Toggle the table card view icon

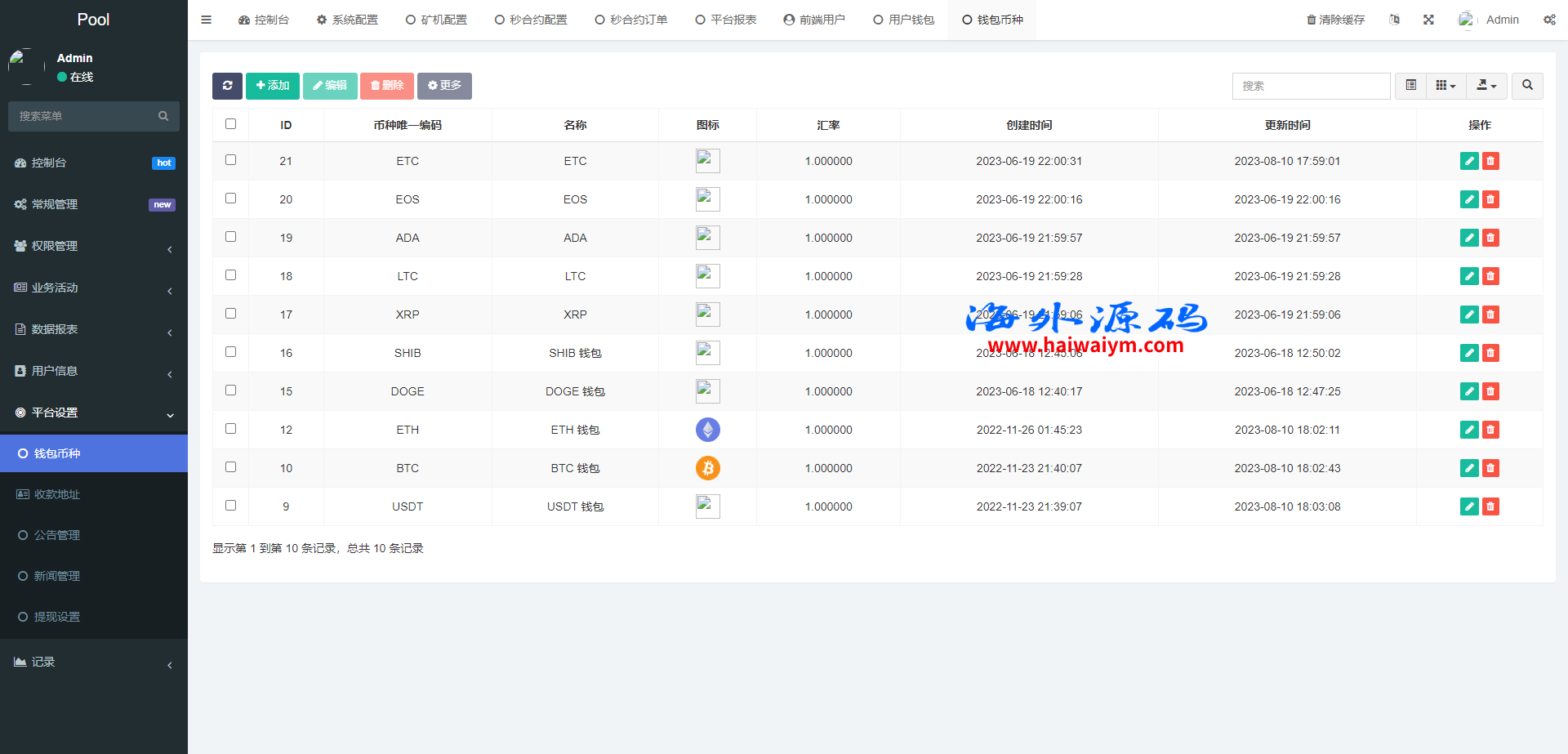coord(1410,86)
